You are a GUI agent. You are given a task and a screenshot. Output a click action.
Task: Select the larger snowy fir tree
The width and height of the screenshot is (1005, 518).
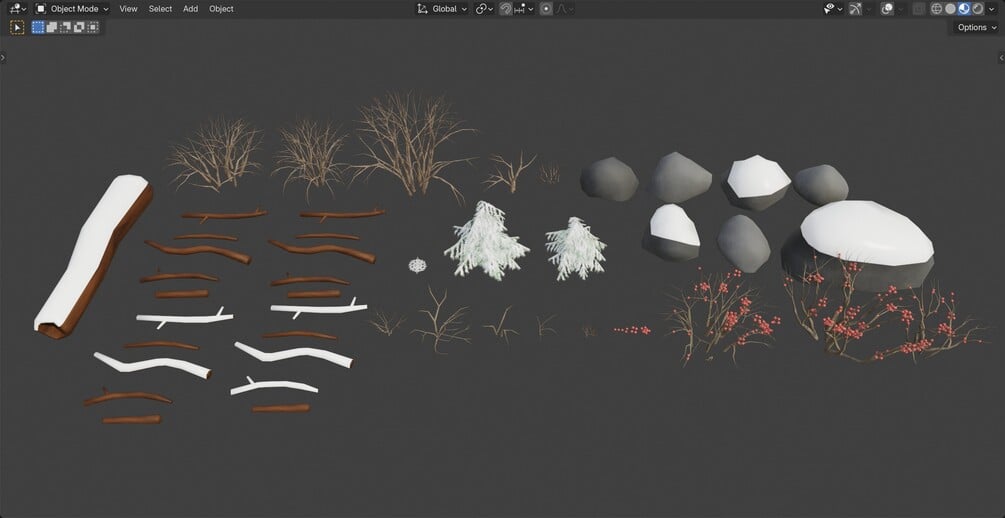coord(487,241)
